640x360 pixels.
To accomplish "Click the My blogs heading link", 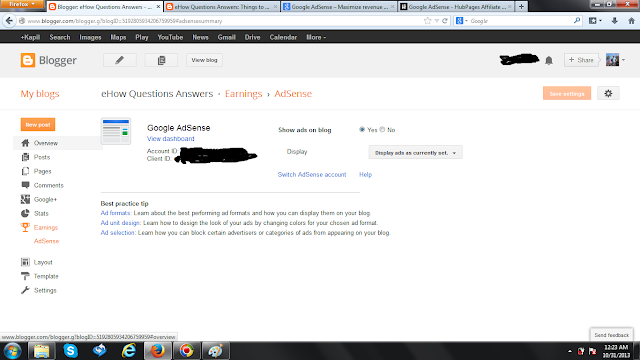I will point(40,93).
